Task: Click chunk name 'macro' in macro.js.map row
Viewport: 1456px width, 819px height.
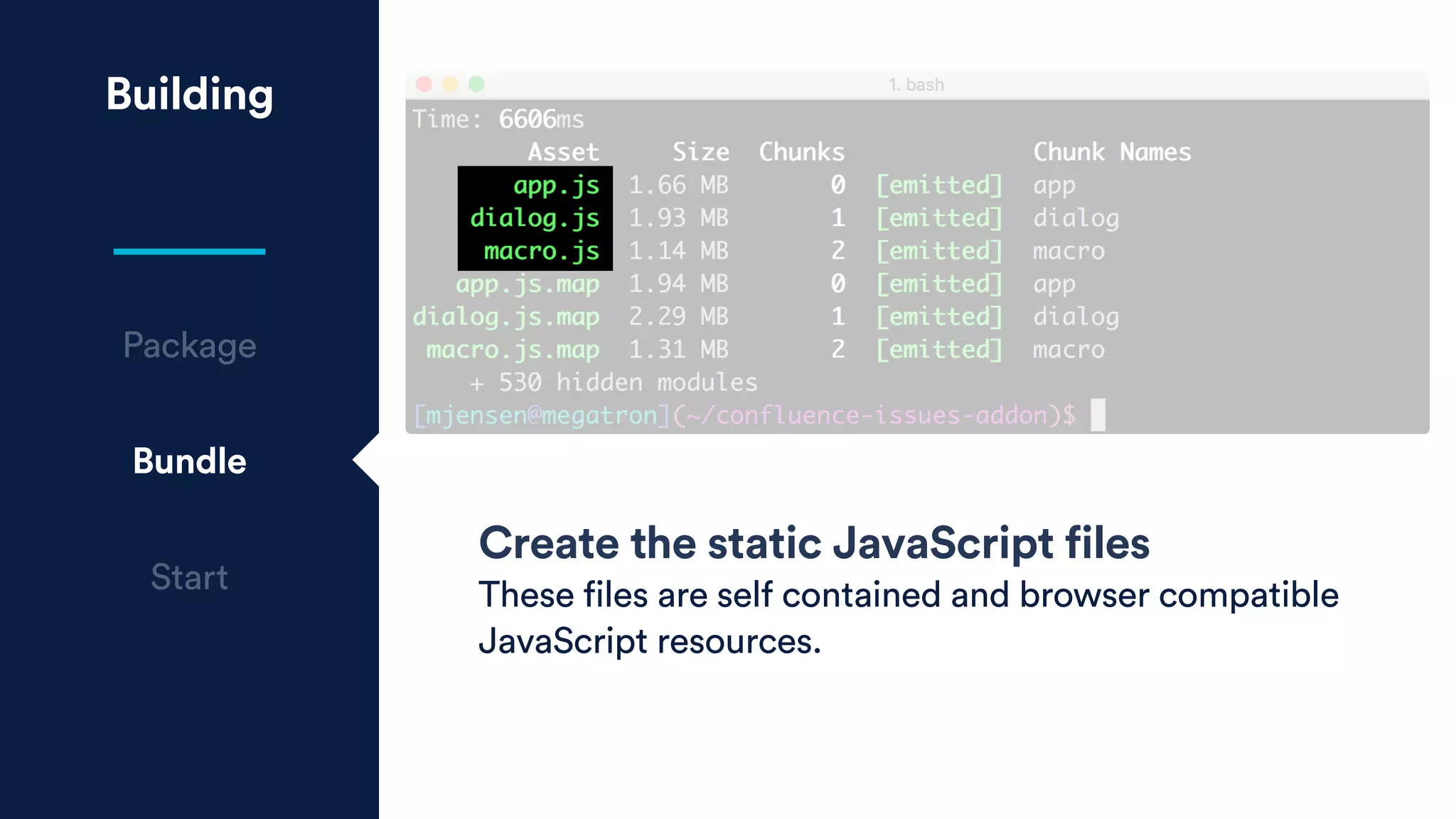Action: pos(1069,350)
